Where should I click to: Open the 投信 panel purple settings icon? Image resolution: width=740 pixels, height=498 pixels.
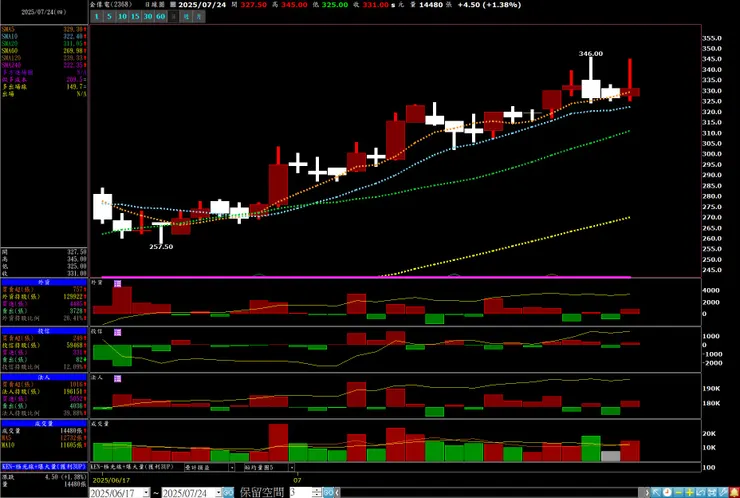[x=118, y=332]
